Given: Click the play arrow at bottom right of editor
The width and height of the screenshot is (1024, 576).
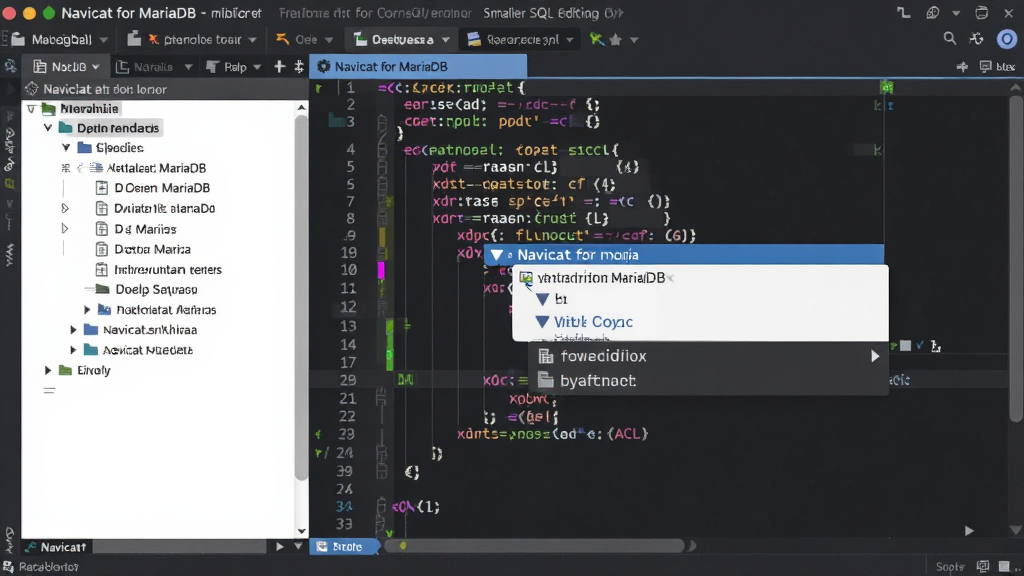Looking at the screenshot, I should [x=969, y=531].
